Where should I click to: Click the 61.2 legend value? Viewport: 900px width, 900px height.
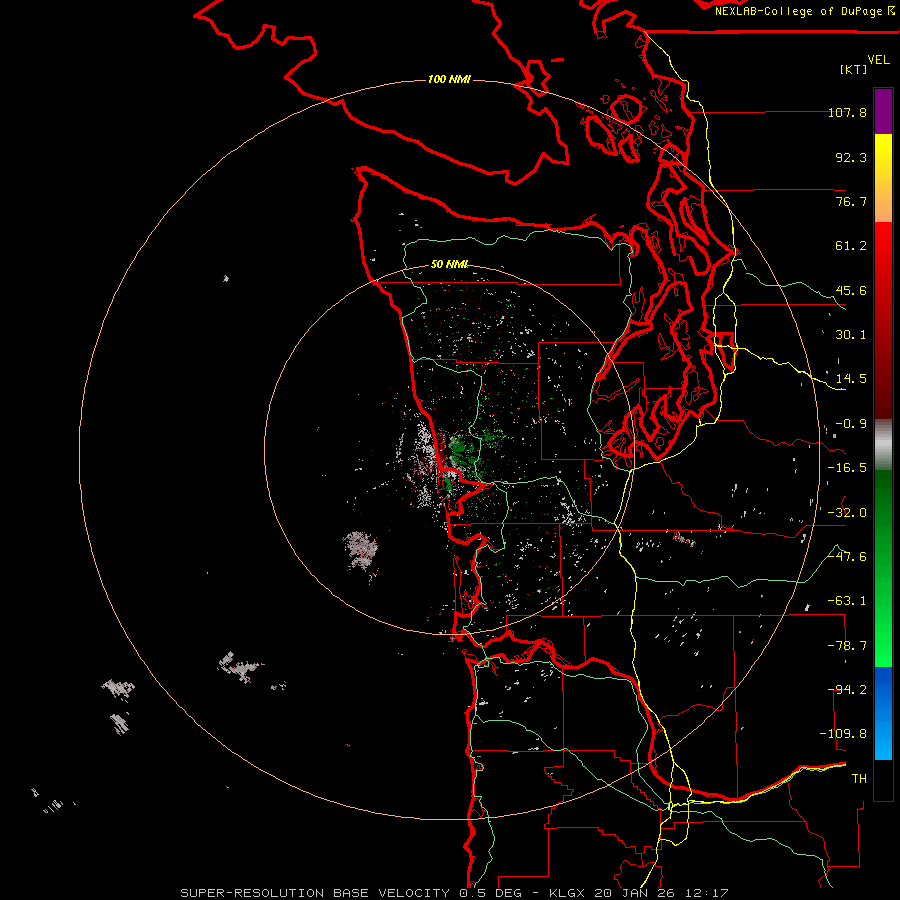coord(851,246)
